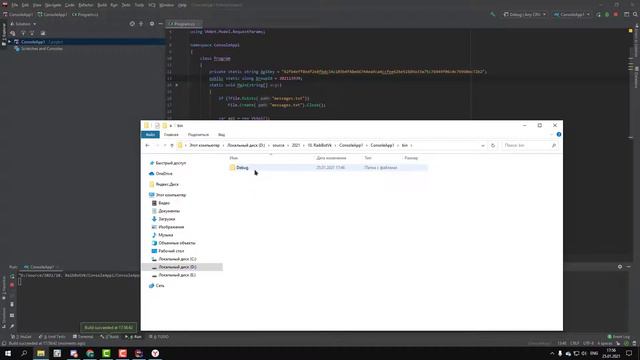Hide the Solution panel with minus icon

161,24
